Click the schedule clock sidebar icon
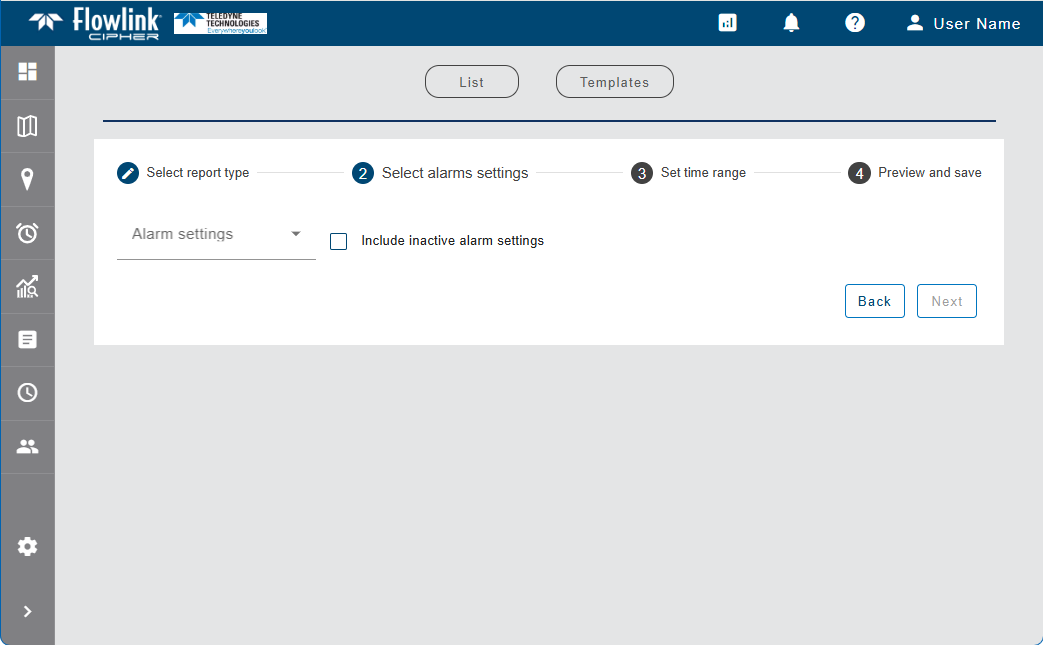Screen dimensions: 1043x645 pyautogui.click(x=27, y=393)
